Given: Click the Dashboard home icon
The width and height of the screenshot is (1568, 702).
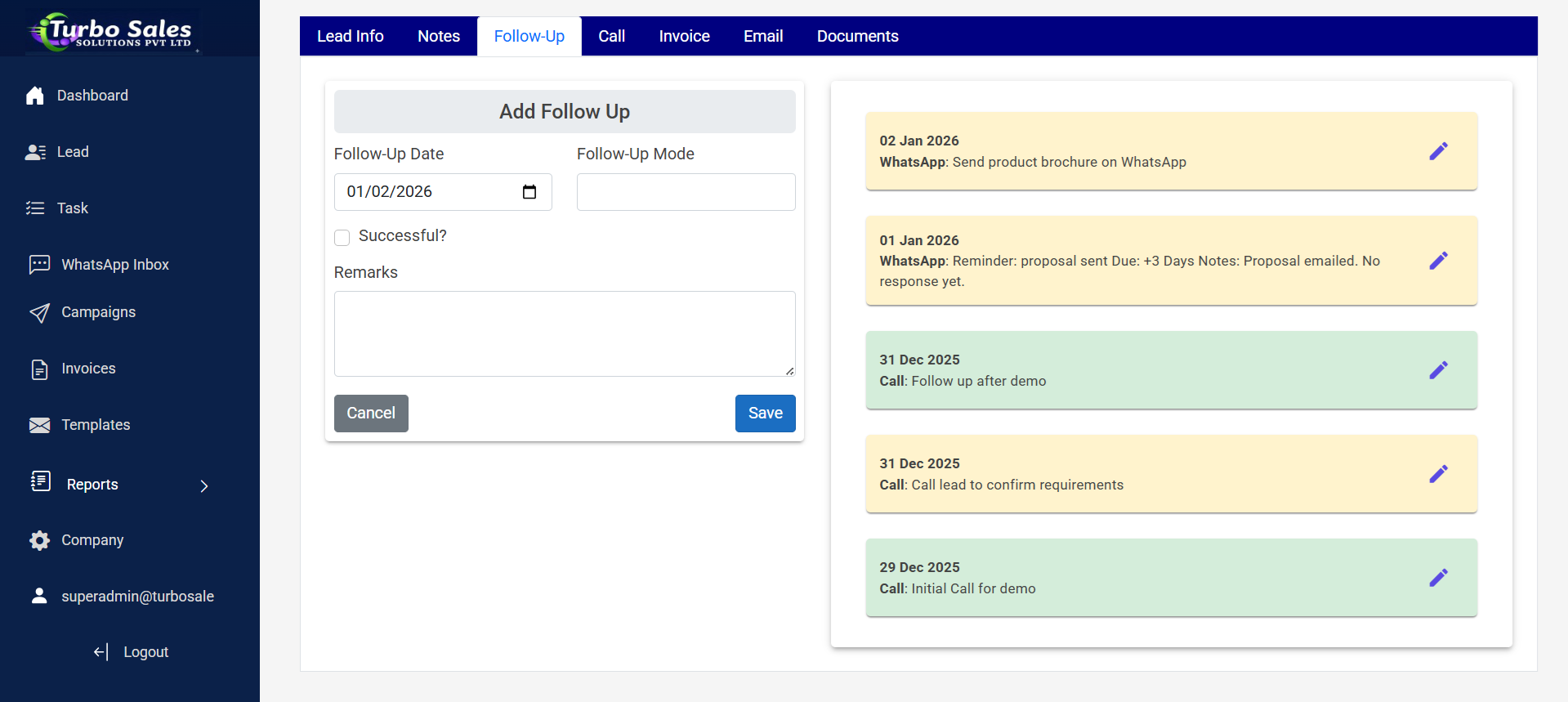Looking at the screenshot, I should pos(35,96).
